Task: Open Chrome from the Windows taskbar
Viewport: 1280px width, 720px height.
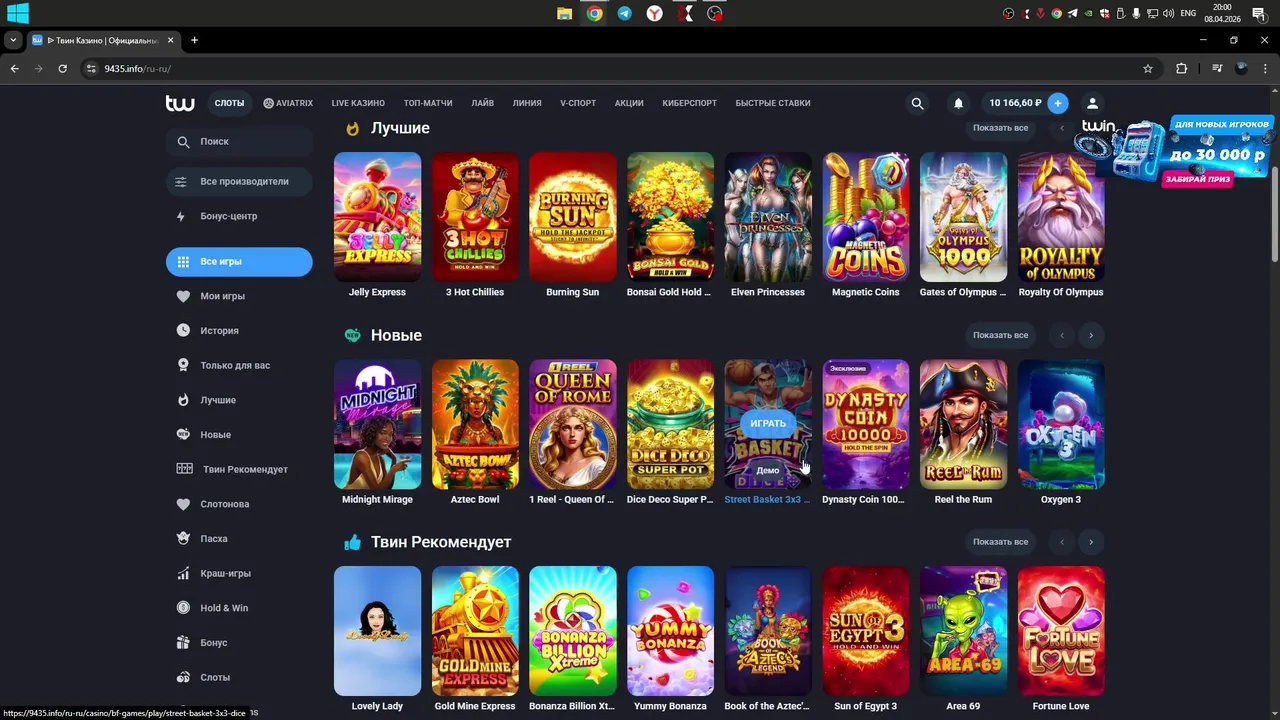Action: click(595, 14)
